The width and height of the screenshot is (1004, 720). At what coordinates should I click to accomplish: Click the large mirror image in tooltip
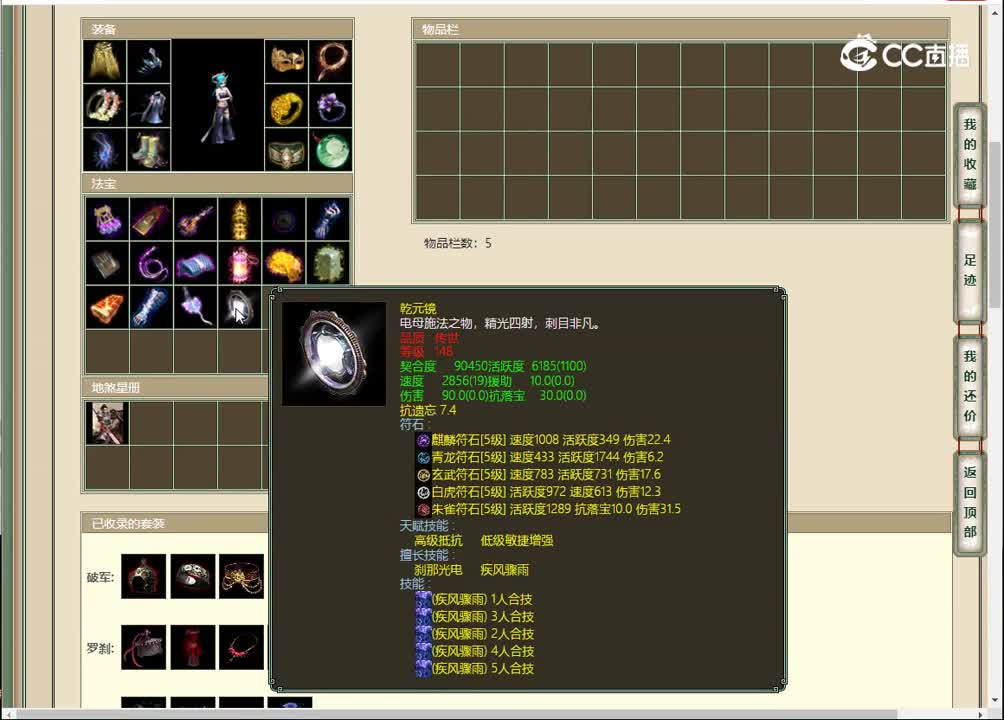point(334,354)
